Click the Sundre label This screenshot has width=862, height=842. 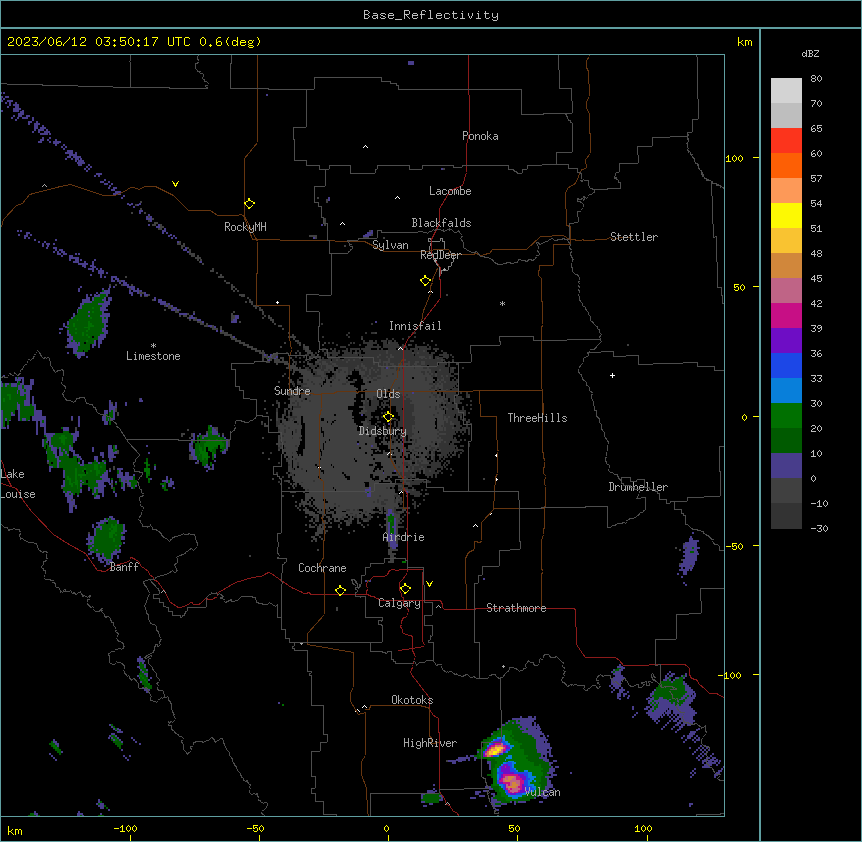[x=292, y=391]
